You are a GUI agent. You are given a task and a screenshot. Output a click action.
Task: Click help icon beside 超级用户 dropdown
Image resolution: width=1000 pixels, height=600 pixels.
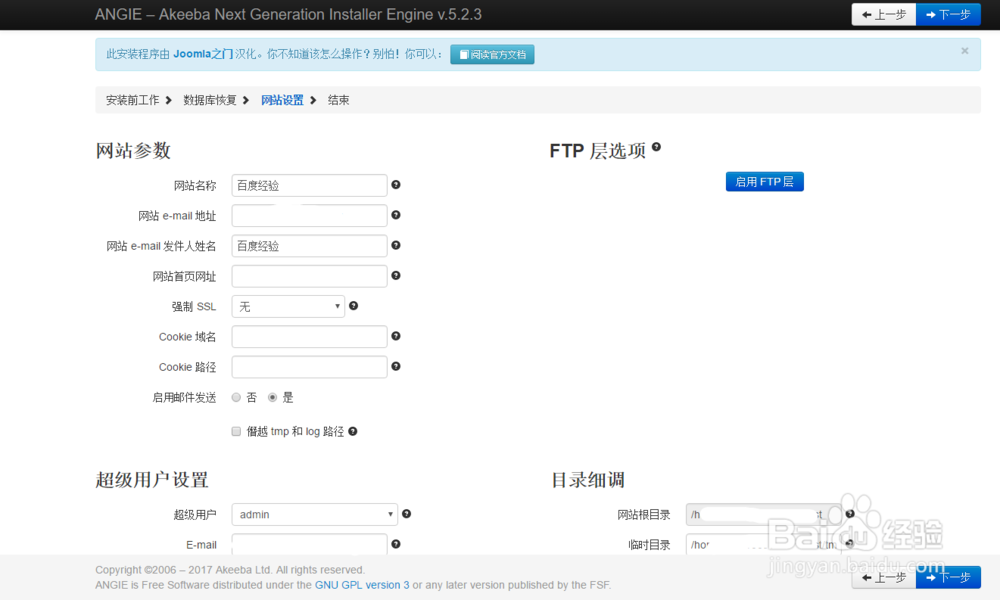[x=406, y=513]
